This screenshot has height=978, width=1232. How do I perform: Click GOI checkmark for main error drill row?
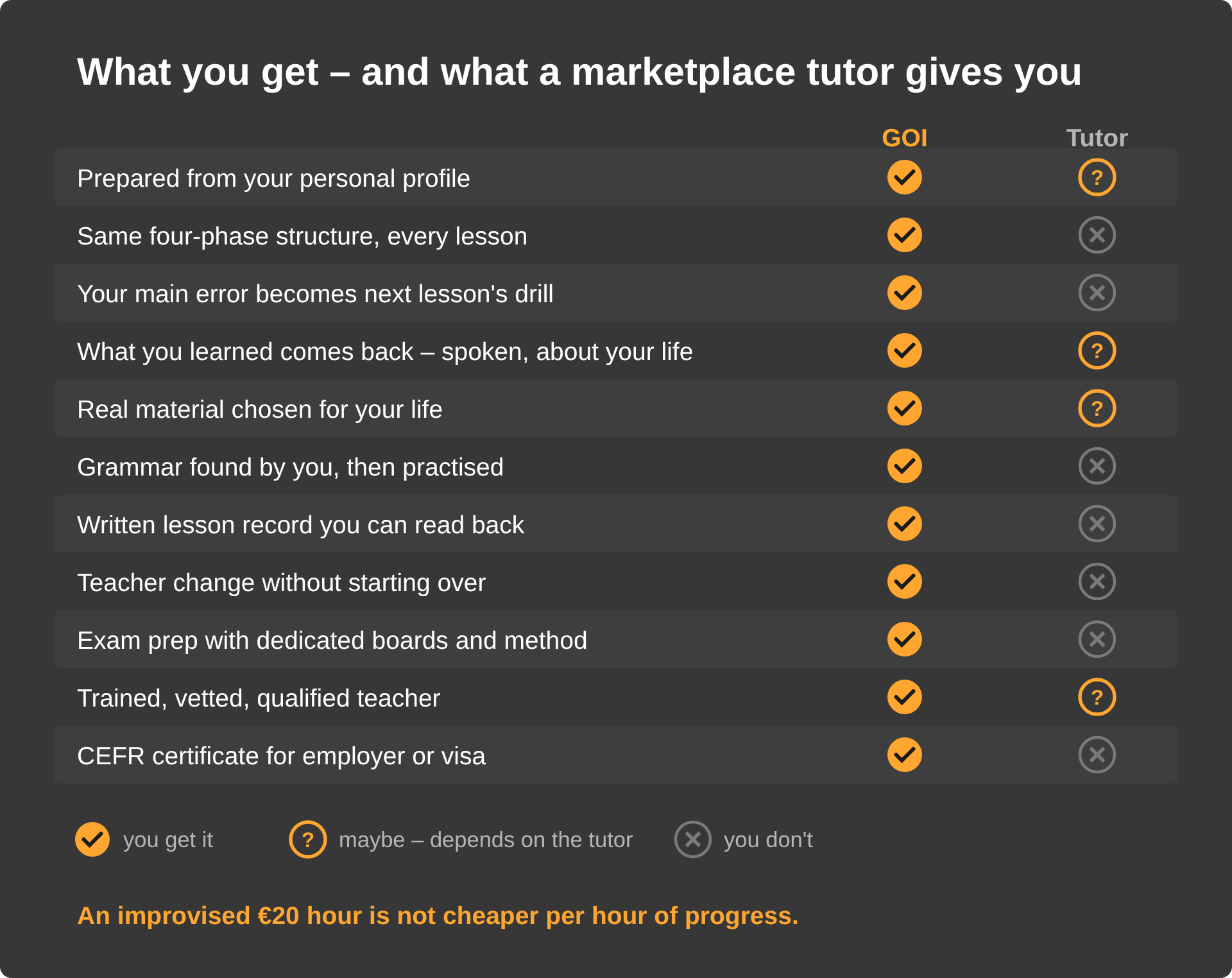905,293
